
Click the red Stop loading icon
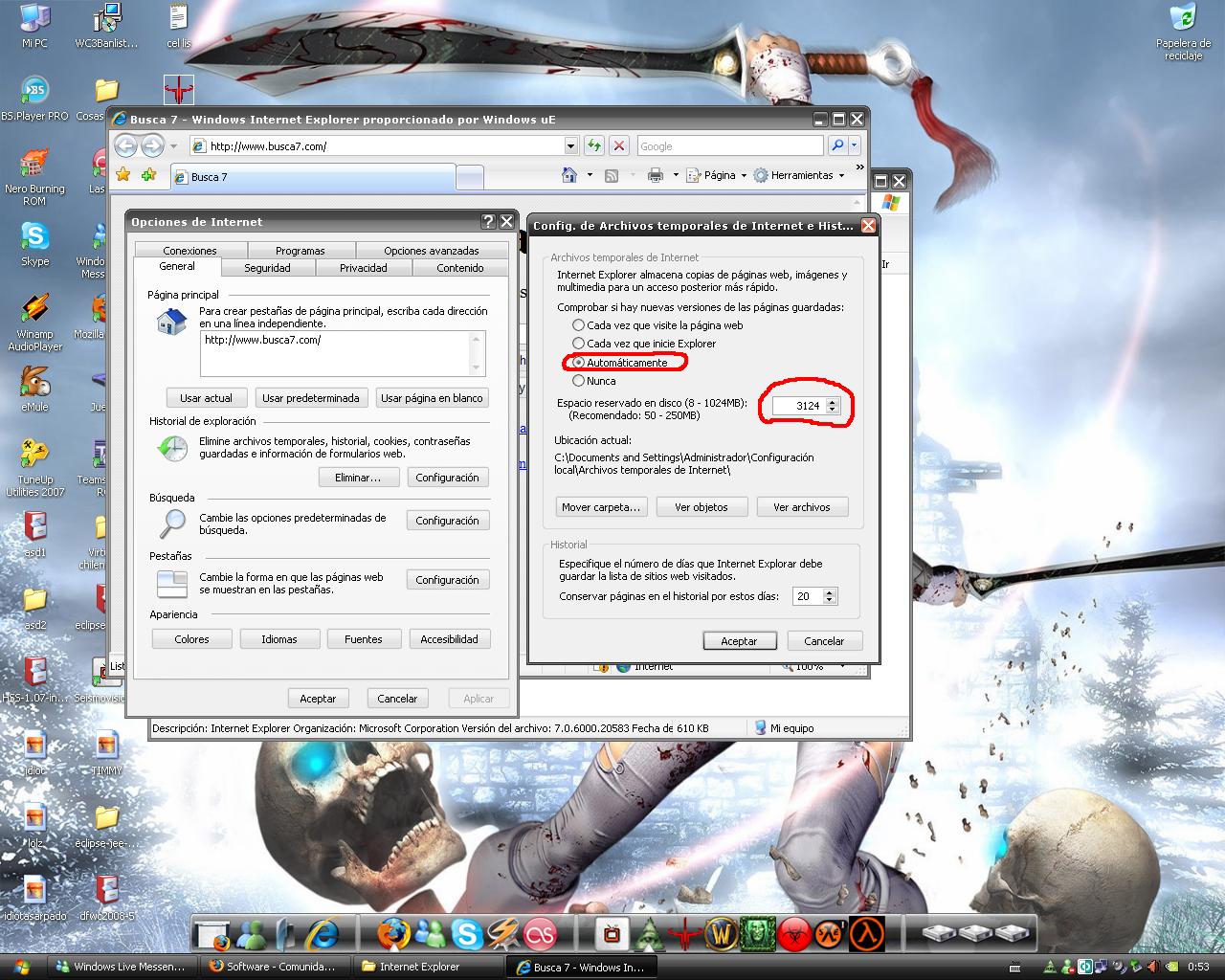coord(619,145)
